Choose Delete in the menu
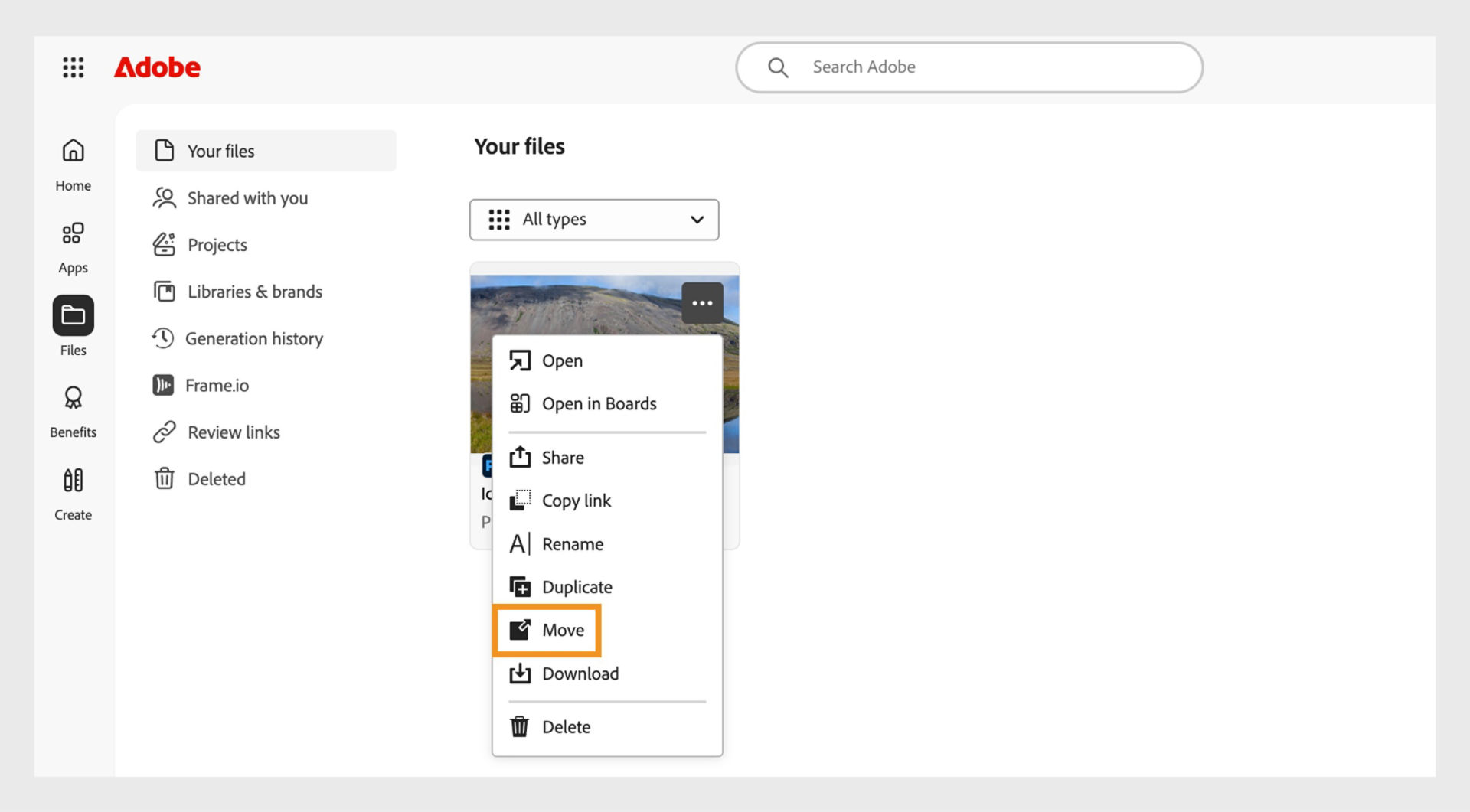This screenshot has width=1470, height=812. pyautogui.click(x=607, y=727)
